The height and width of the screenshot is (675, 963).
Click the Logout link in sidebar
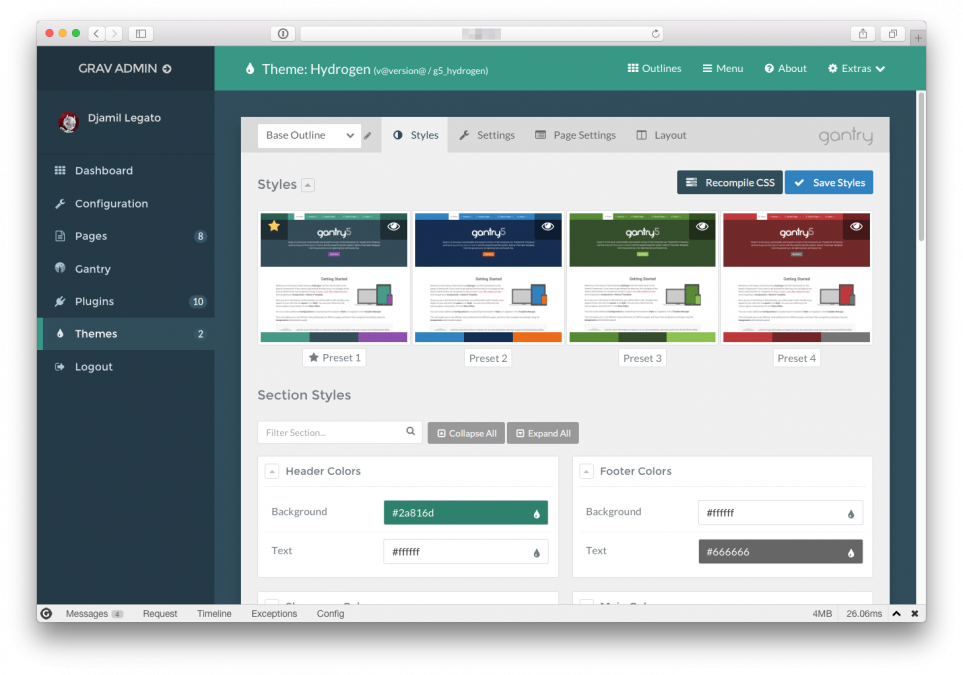[93, 367]
